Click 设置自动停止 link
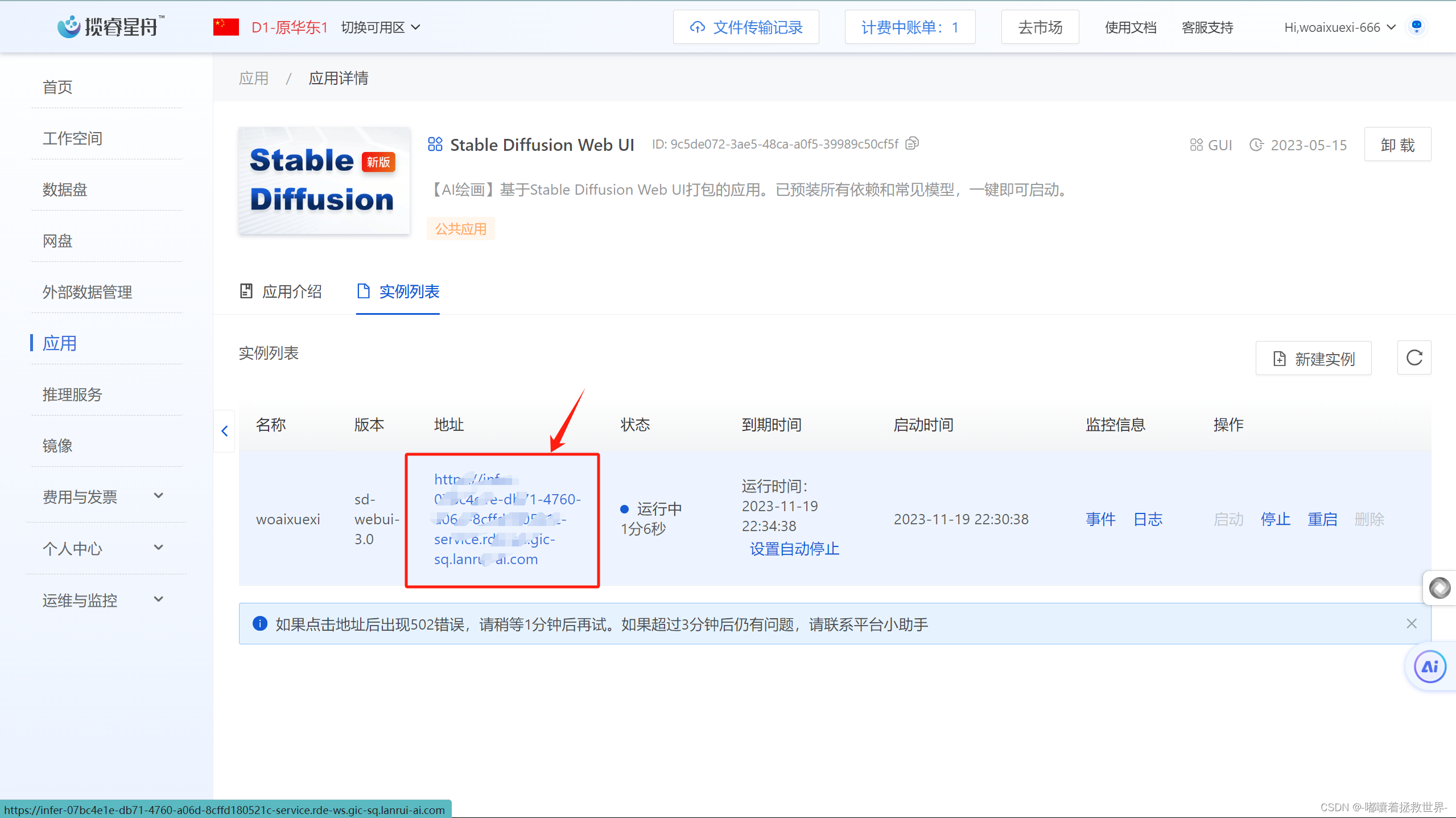This screenshot has height=818, width=1456. coord(794,549)
